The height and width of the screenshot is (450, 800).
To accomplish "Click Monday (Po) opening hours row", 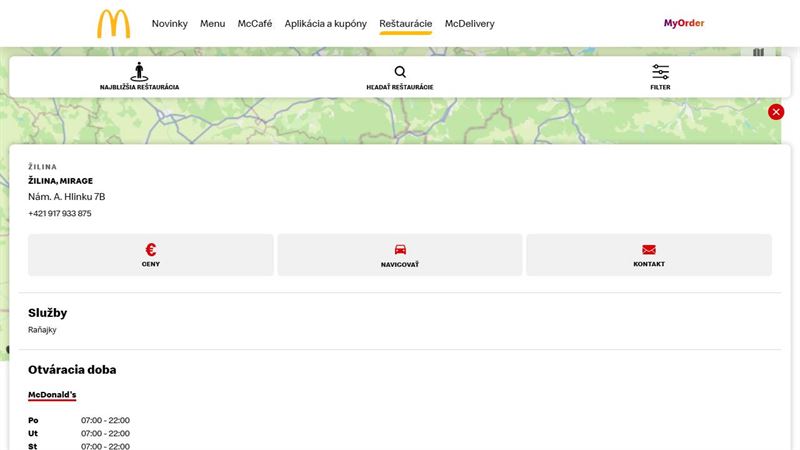I will pyautogui.click(x=79, y=420).
